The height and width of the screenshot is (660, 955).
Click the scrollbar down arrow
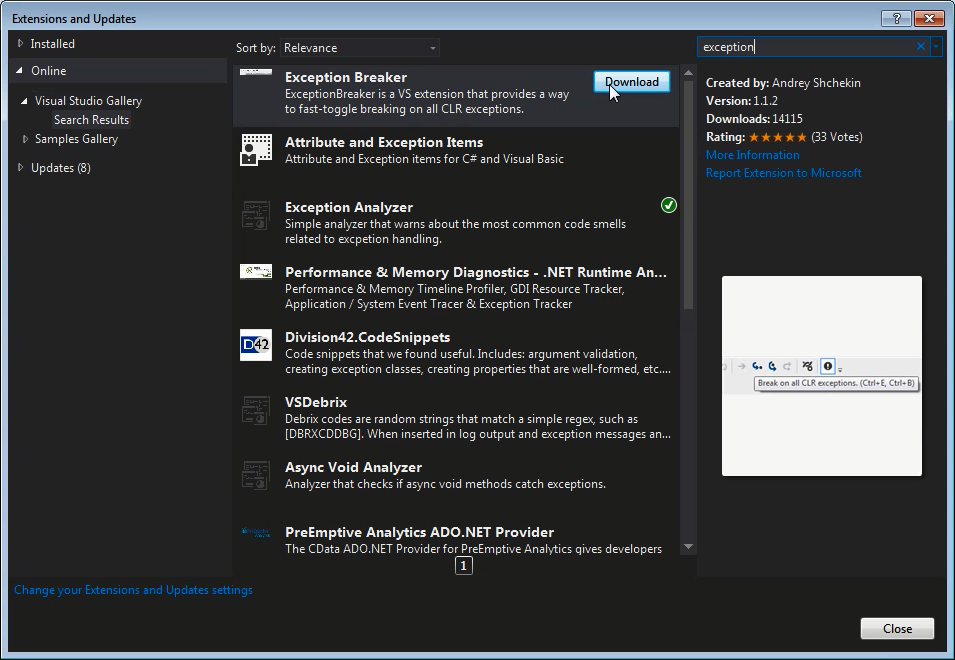click(688, 546)
